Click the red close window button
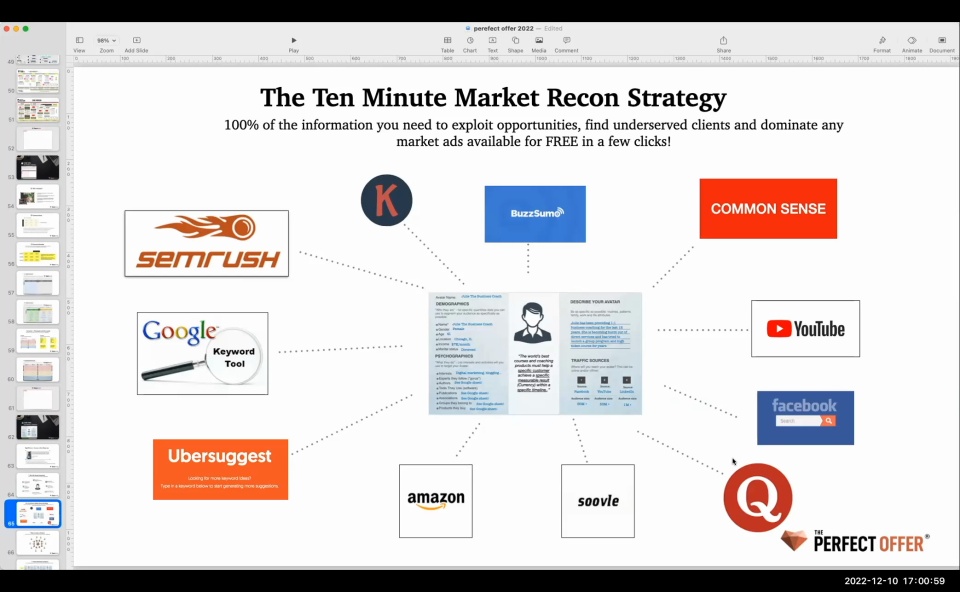960x592 pixels. [x=6, y=28]
